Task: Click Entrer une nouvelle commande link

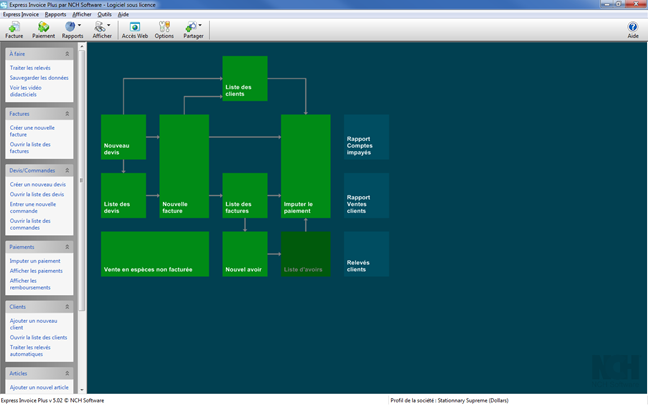Action: (33, 207)
